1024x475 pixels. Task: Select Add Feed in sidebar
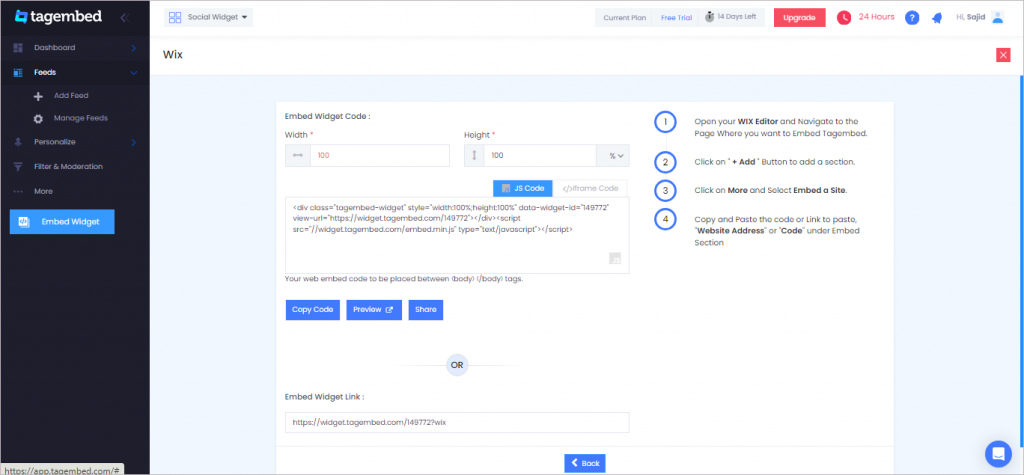(x=71, y=96)
